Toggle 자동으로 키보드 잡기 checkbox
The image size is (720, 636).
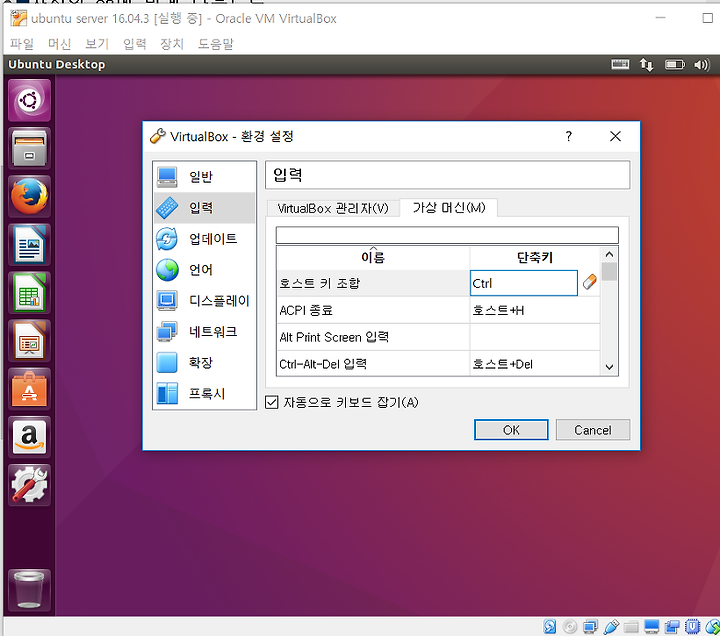[271, 402]
